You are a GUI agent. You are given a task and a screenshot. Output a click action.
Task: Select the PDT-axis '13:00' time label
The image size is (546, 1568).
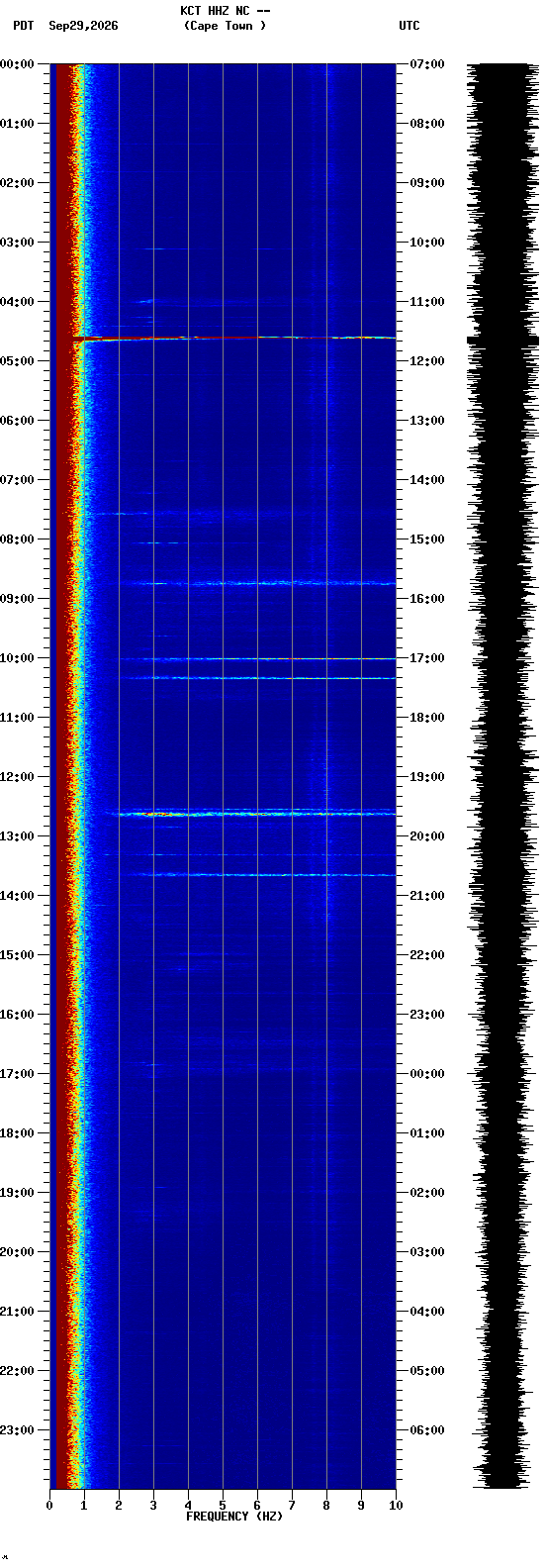pyautogui.click(x=17, y=836)
